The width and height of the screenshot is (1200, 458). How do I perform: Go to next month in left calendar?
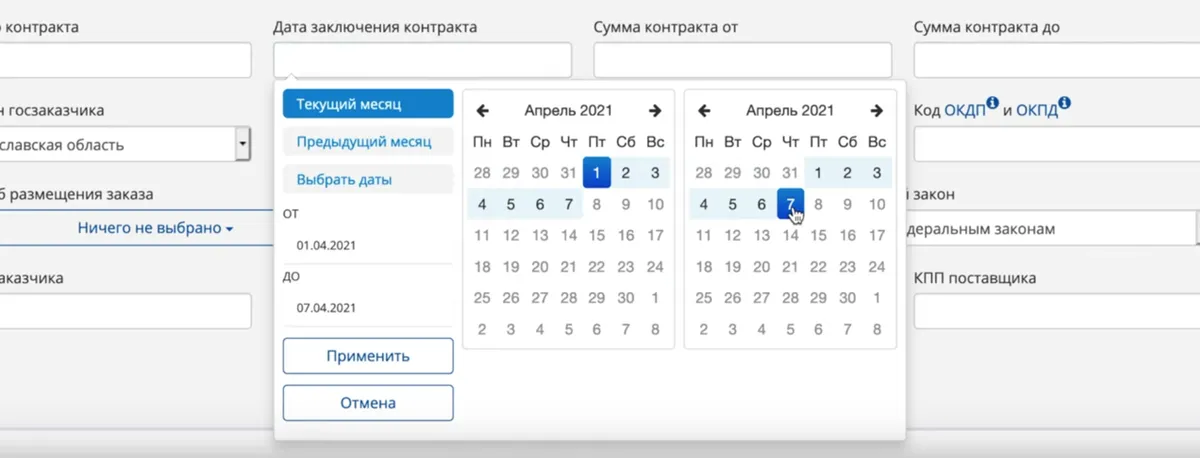coord(655,111)
